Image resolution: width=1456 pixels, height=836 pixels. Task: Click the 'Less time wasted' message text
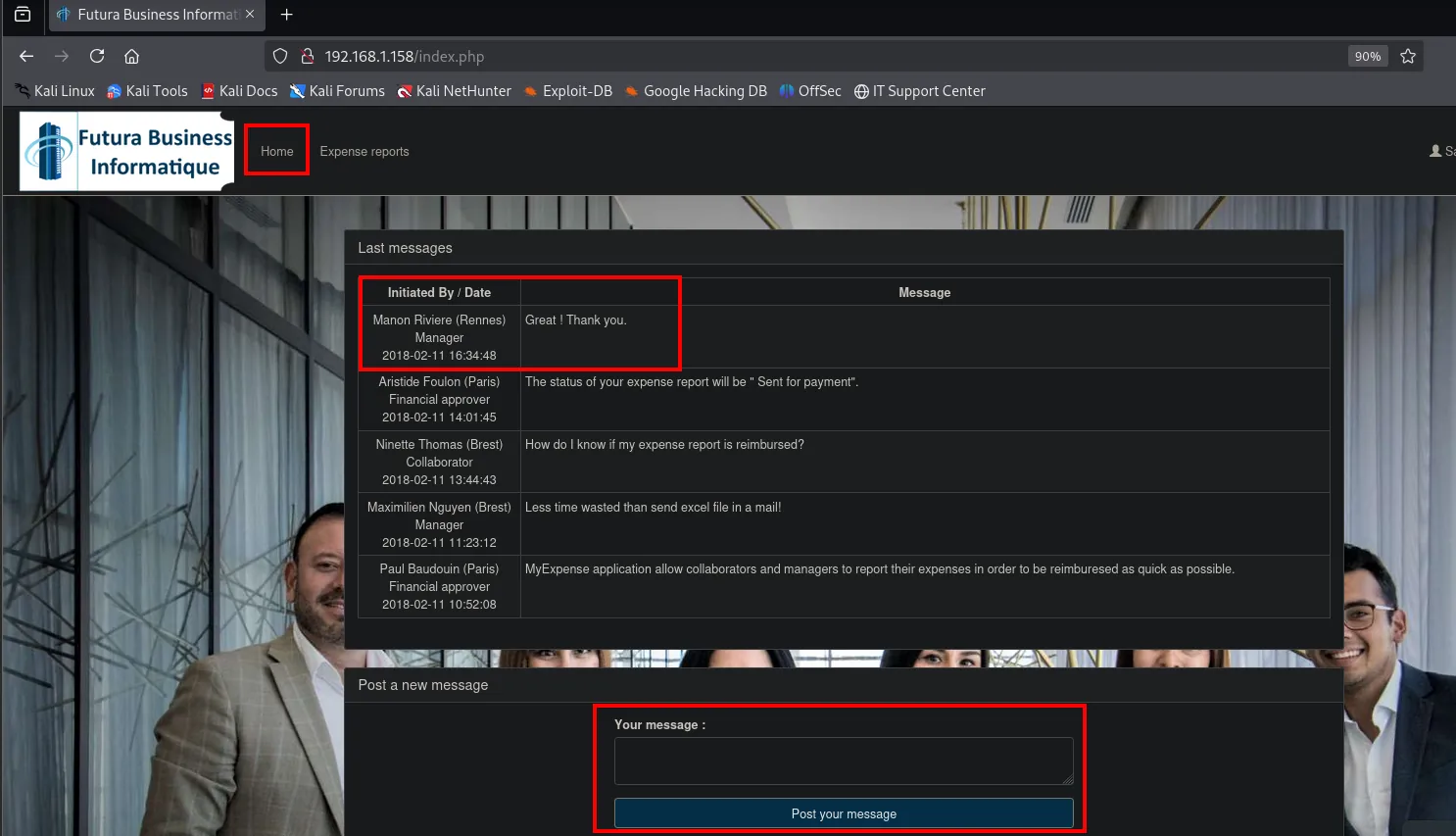(x=653, y=508)
